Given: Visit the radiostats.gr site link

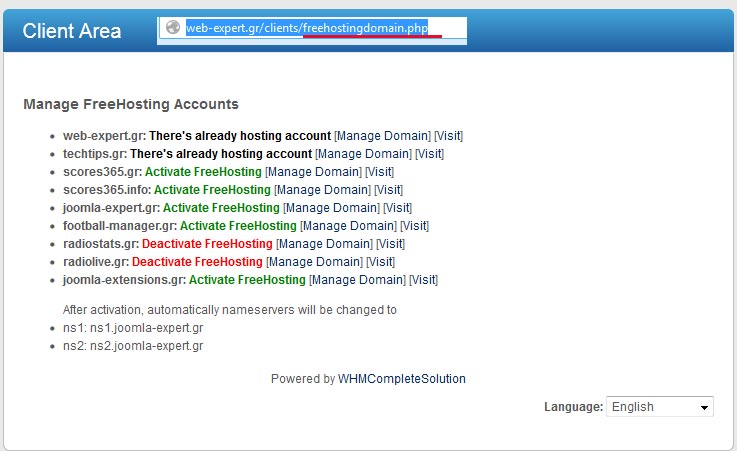Looking at the screenshot, I should (x=391, y=244).
